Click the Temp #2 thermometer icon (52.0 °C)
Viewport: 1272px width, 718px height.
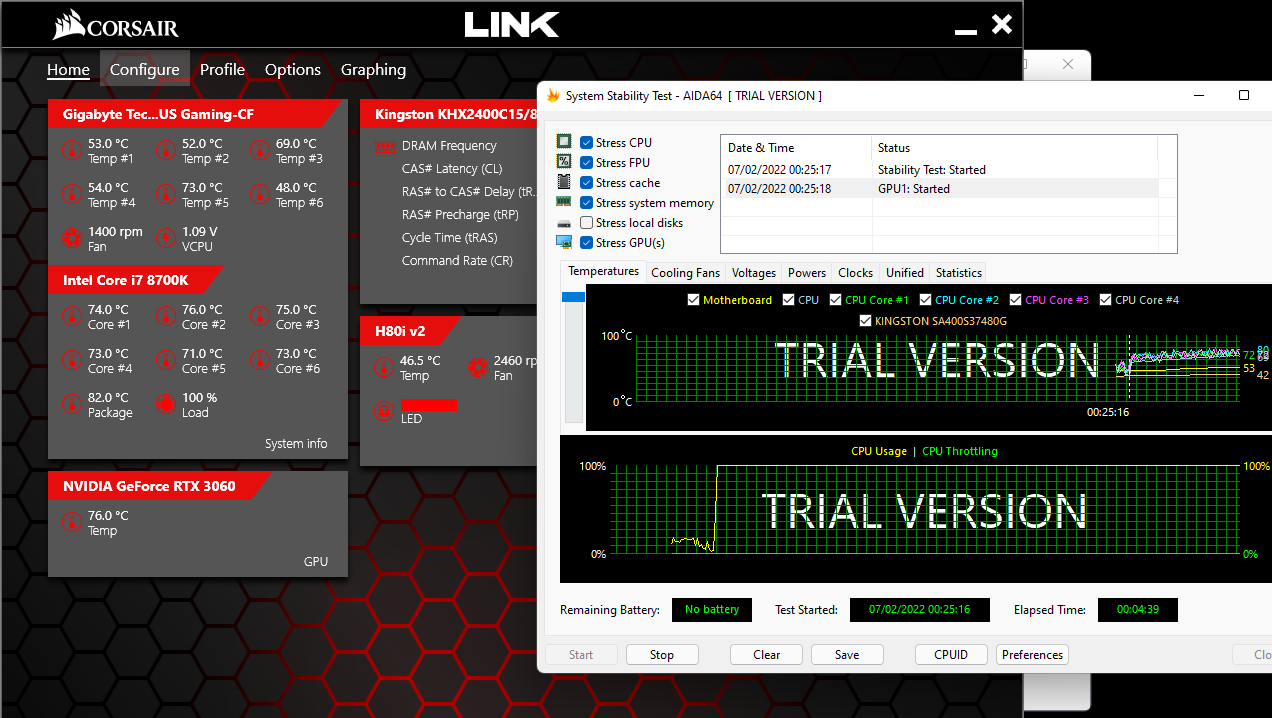[166, 151]
